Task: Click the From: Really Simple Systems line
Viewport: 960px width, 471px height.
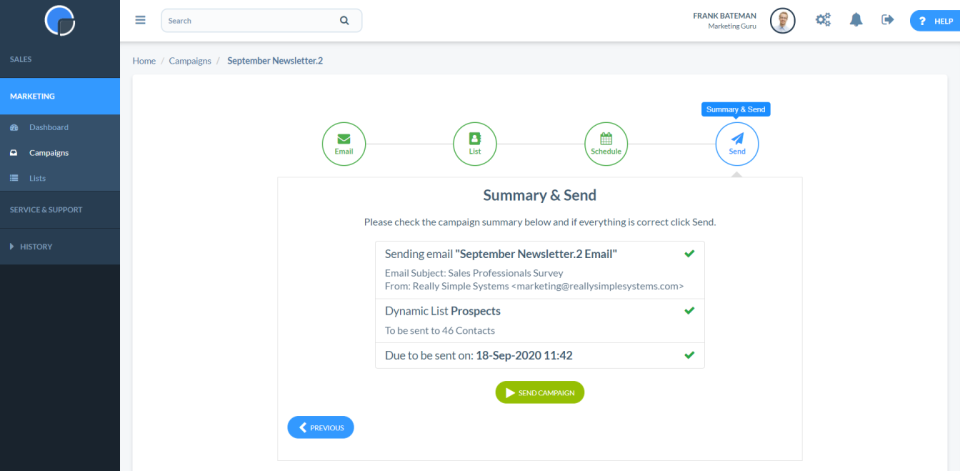Action: pos(534,285)
